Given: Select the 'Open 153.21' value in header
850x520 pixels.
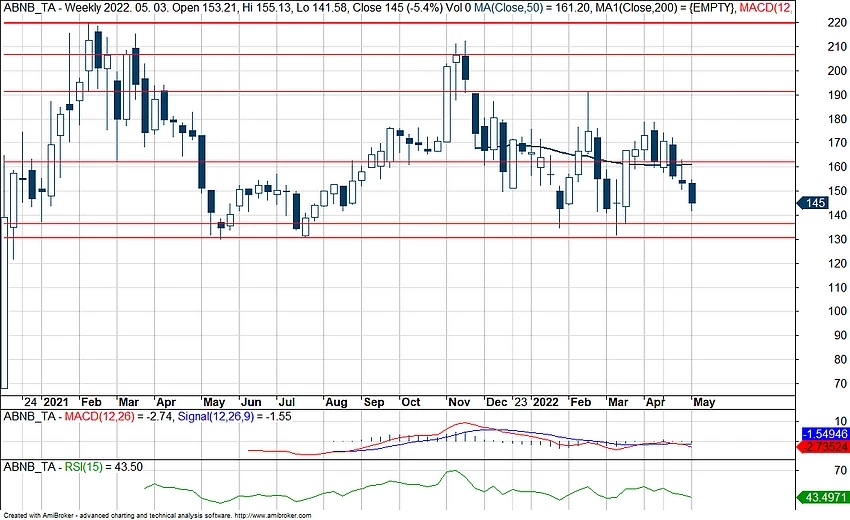Looking at the screenshot, I should click(207, 8).
